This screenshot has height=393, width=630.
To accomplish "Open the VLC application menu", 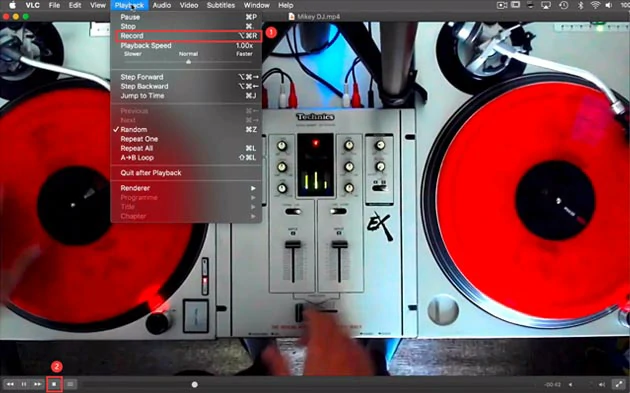I will pyautogui.click(x=32, y=5).
